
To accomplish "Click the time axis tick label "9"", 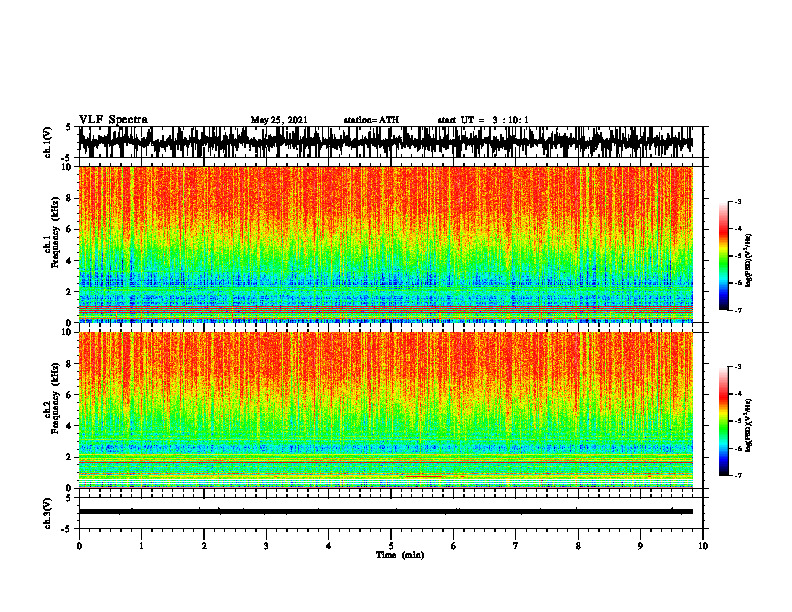I will [x=640, y=546].
